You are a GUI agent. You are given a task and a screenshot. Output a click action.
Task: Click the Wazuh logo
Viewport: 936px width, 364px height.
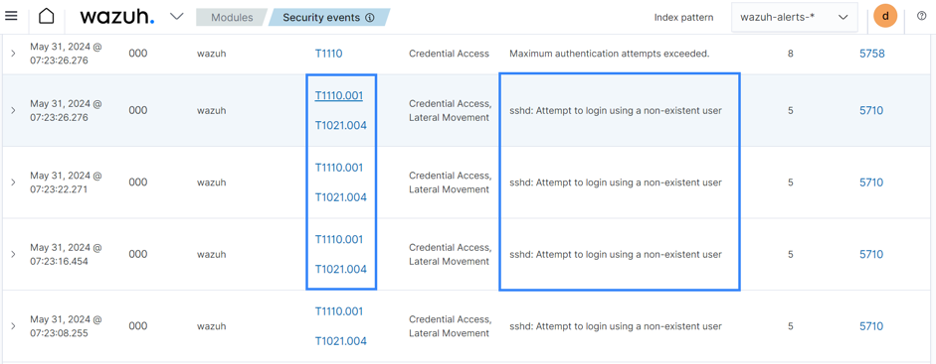pos(117,17)
